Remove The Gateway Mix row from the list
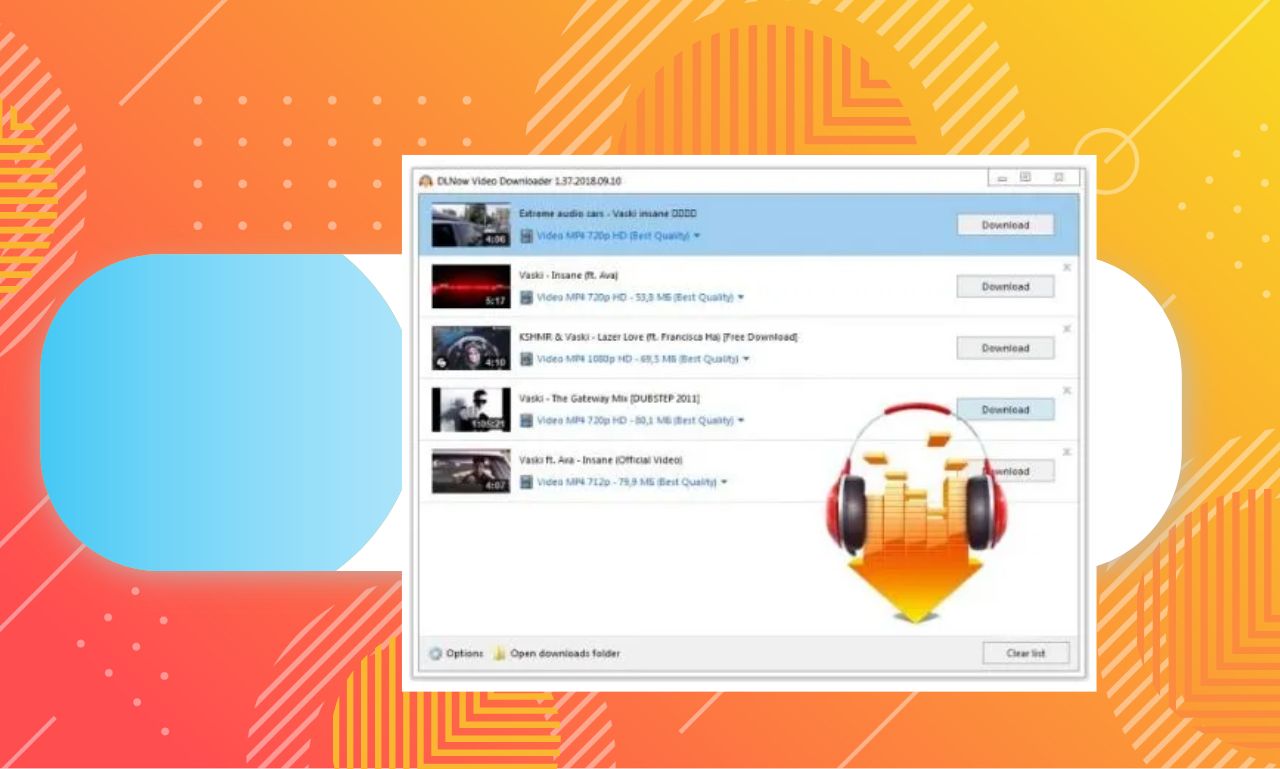Image resolution: width=1280 pixels, height=769 pixels. 1066,390
